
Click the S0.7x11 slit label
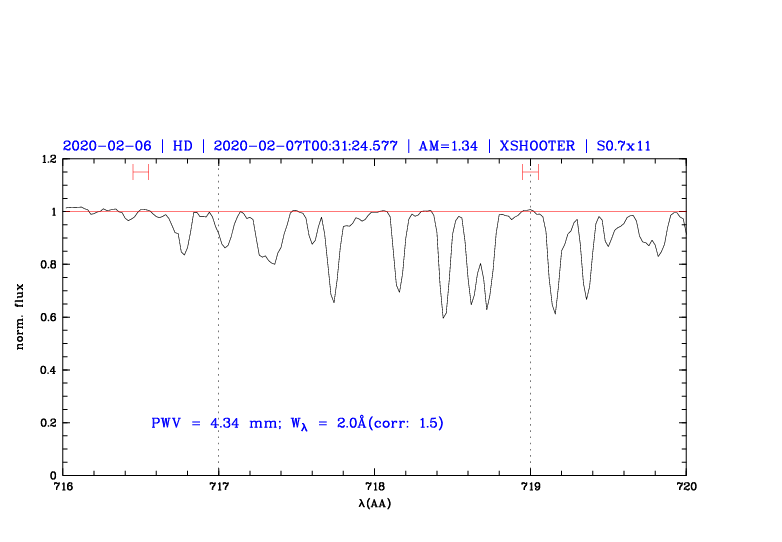click(x=623, y=146)
